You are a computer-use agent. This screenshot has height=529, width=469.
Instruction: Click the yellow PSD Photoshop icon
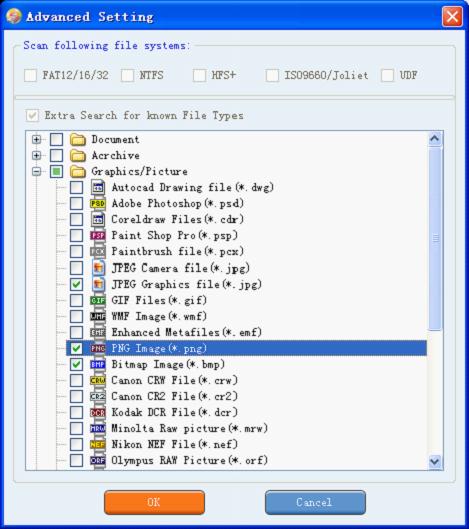[98, 203]
